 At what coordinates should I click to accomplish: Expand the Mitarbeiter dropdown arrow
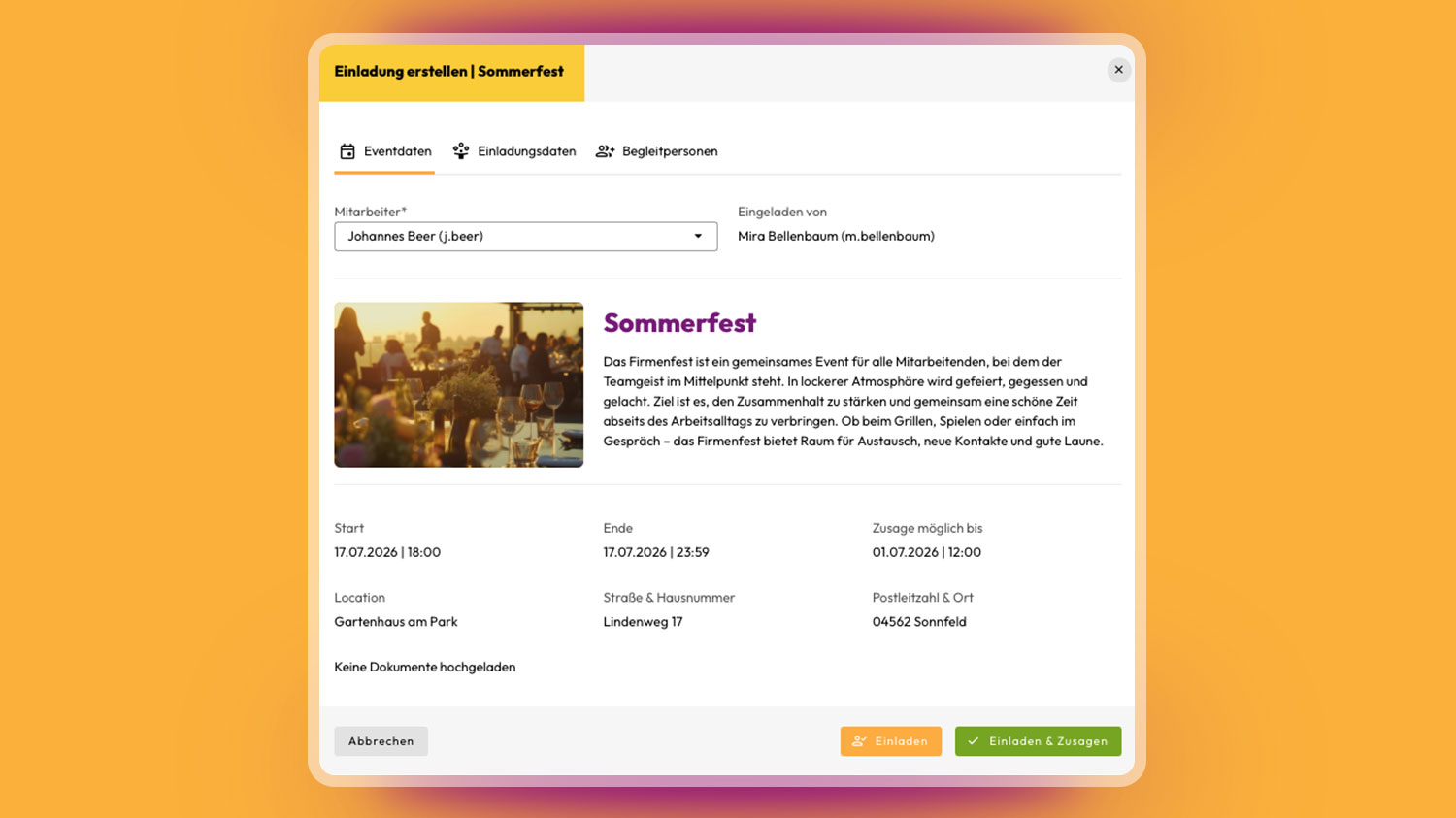697,237
